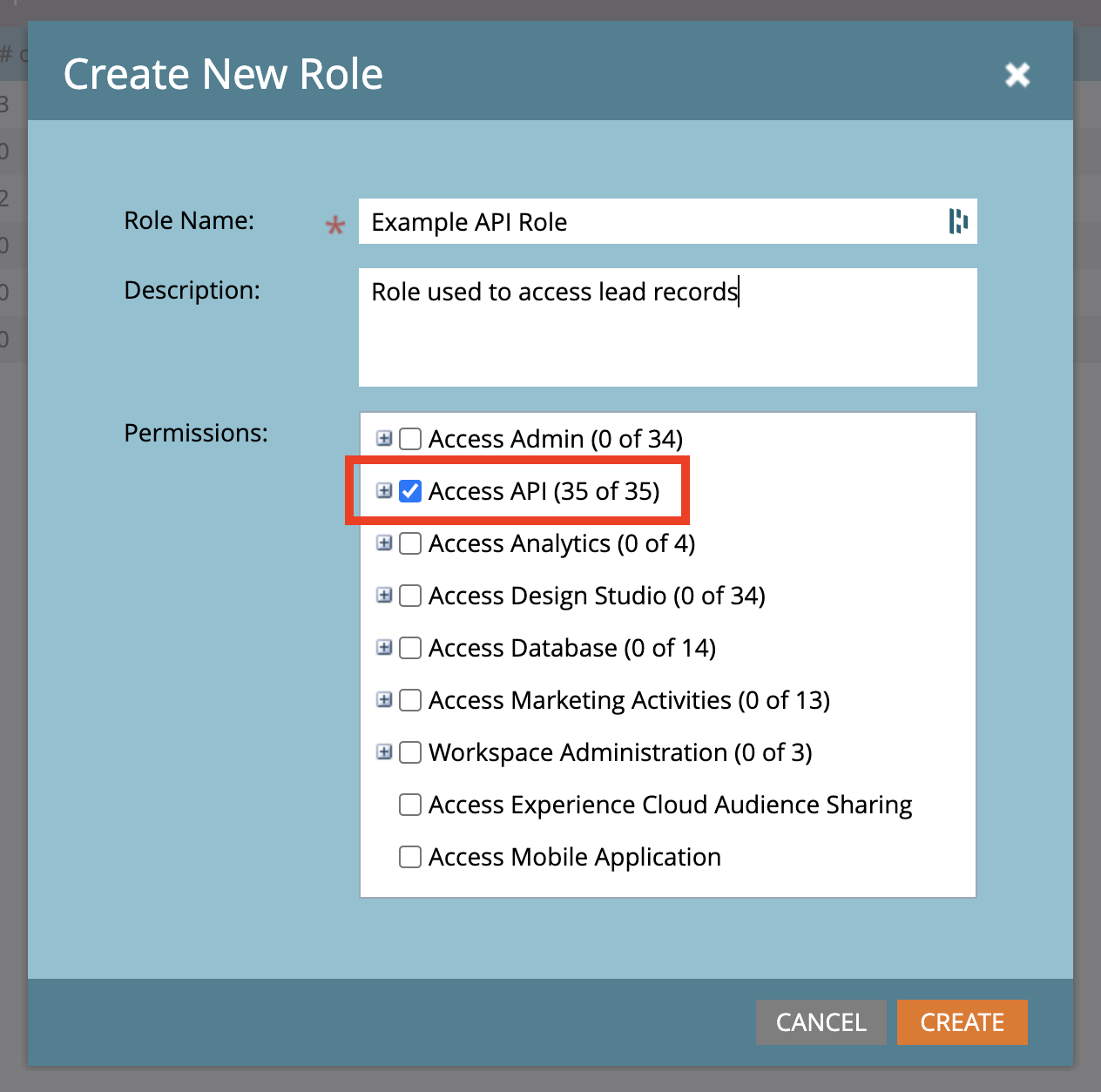Viewport: 1101px width, 1092px height.
Task: Expand the Access Database permission tree
Action: (x=384, y=647)
